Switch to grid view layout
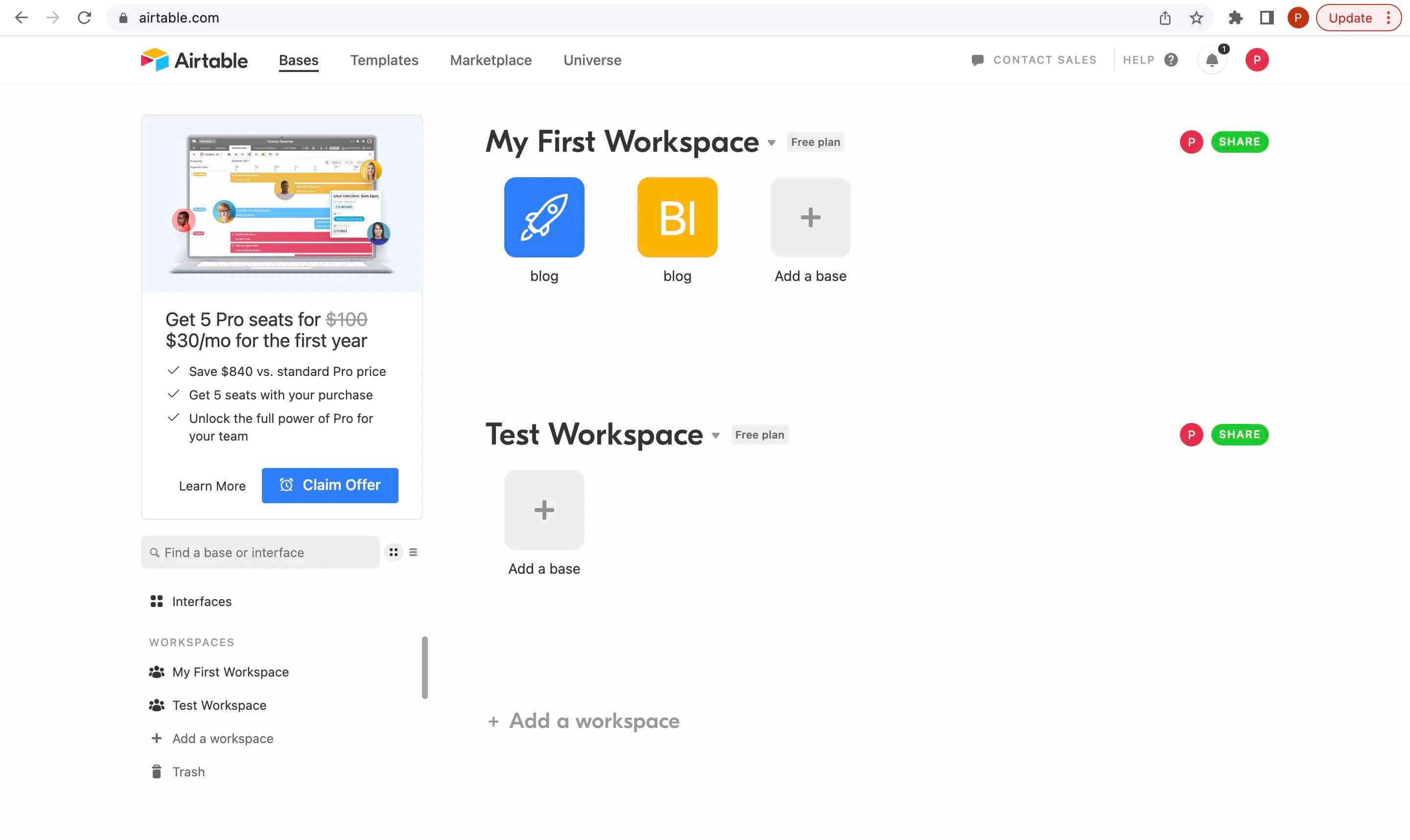Viewport: 1410px width, 840px height. 394,552
